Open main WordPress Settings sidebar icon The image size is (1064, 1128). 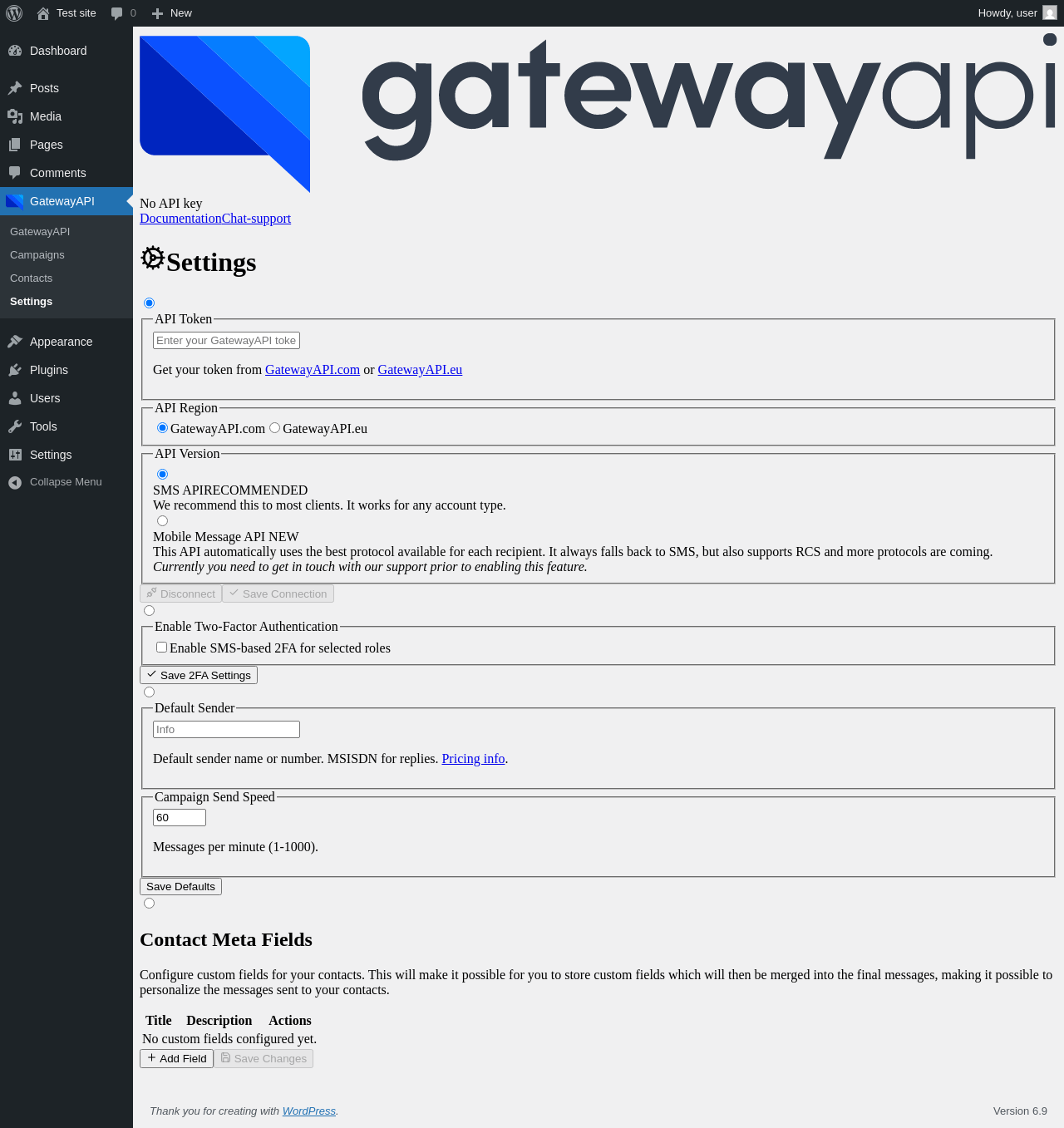click(15, 455)
